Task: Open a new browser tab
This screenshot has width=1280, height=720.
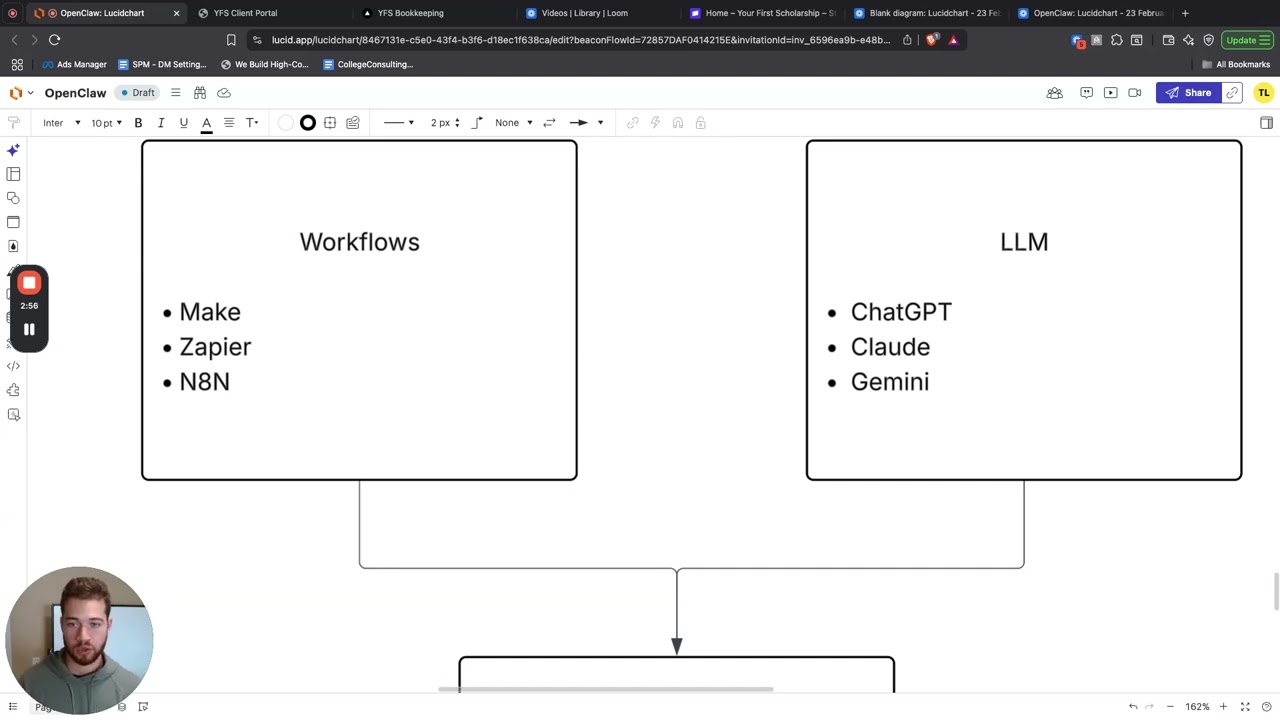Action: click(1185, 13)
